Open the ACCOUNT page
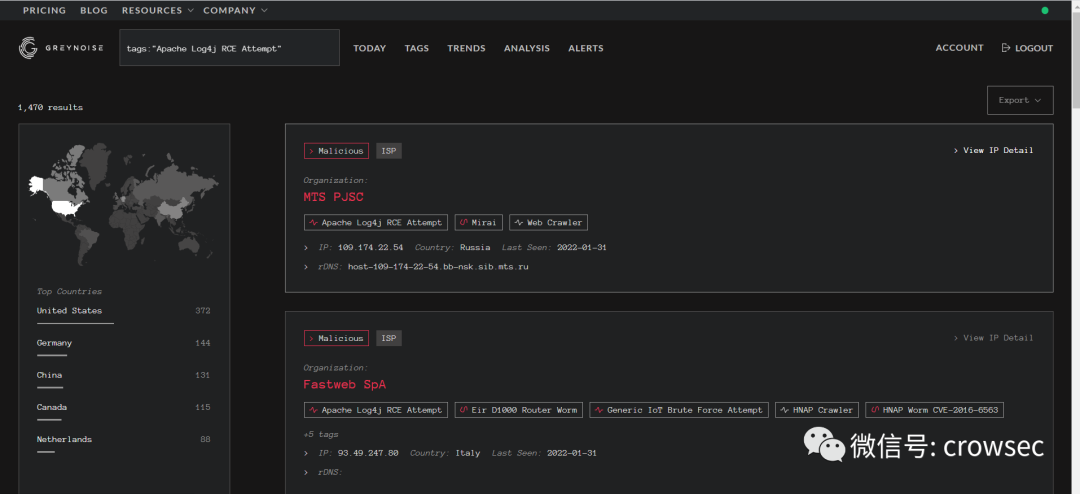The width and height of the screenshot is (1080, 494). coord(959,48)
